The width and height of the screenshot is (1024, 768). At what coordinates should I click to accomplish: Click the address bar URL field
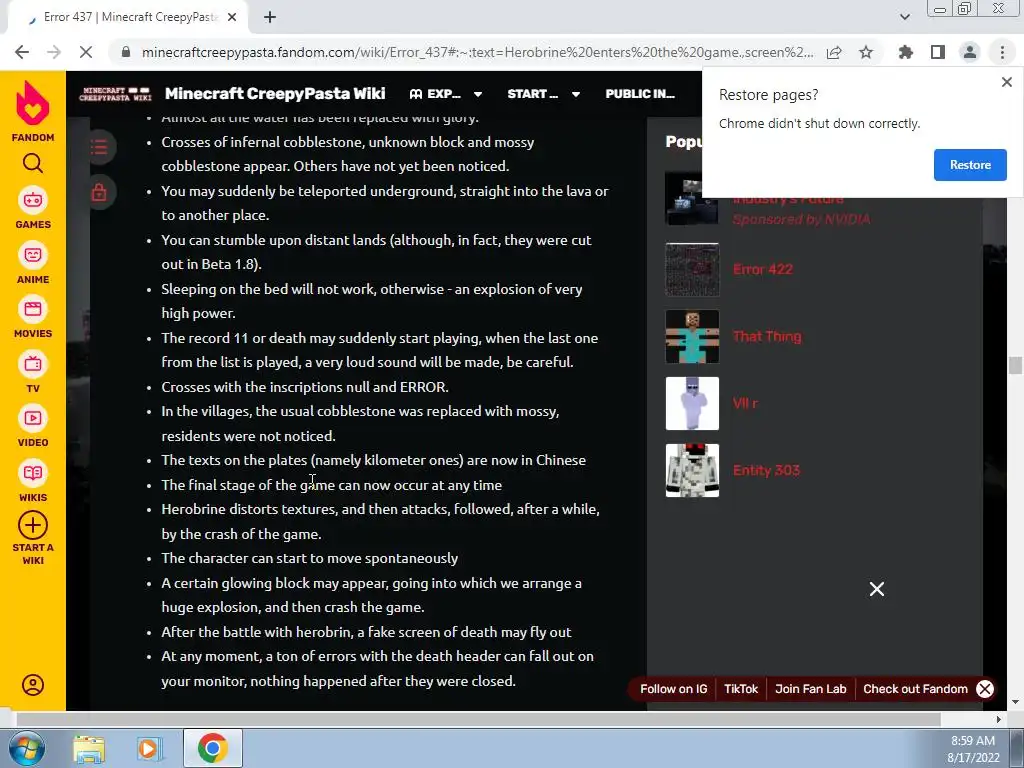(477, 52)
